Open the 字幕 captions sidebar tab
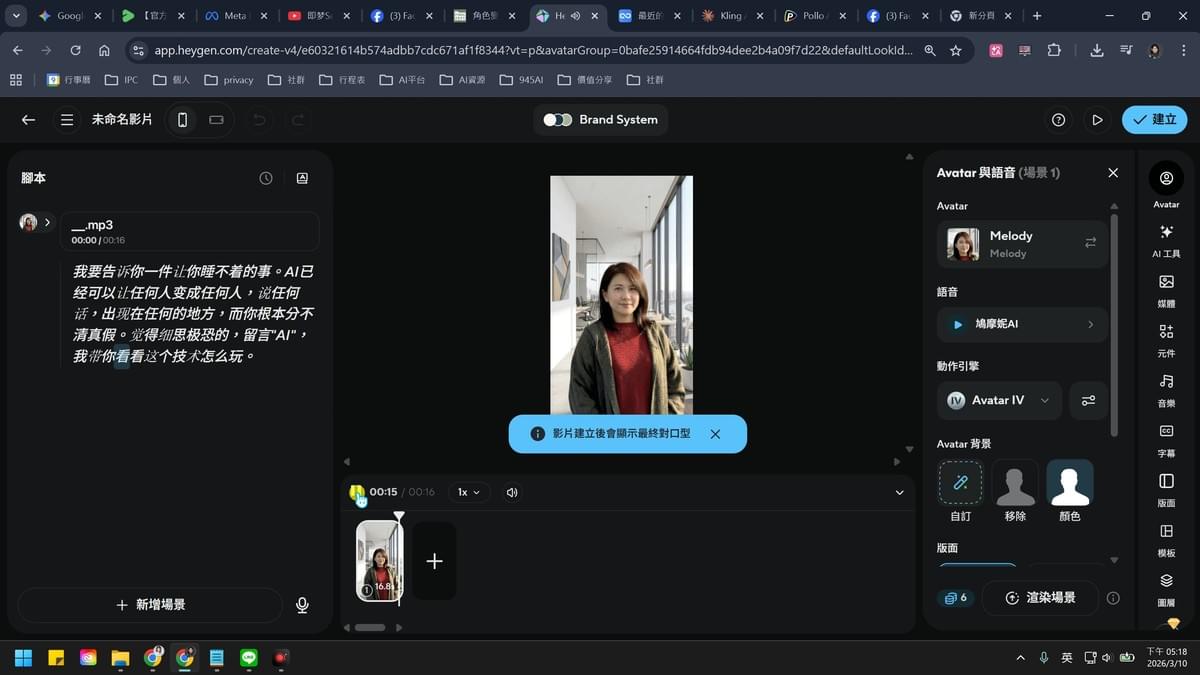 point(1166,440)
